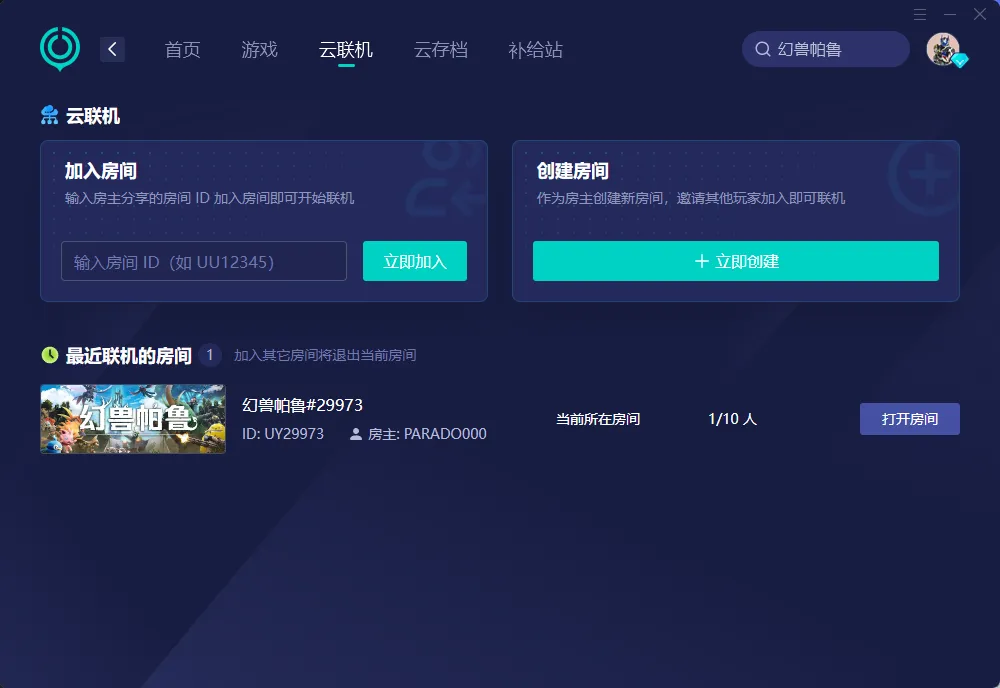Focus the 幻兽帕鲁 search box
The height and width of the screenshot is (688, 1000).
(825, 49)
